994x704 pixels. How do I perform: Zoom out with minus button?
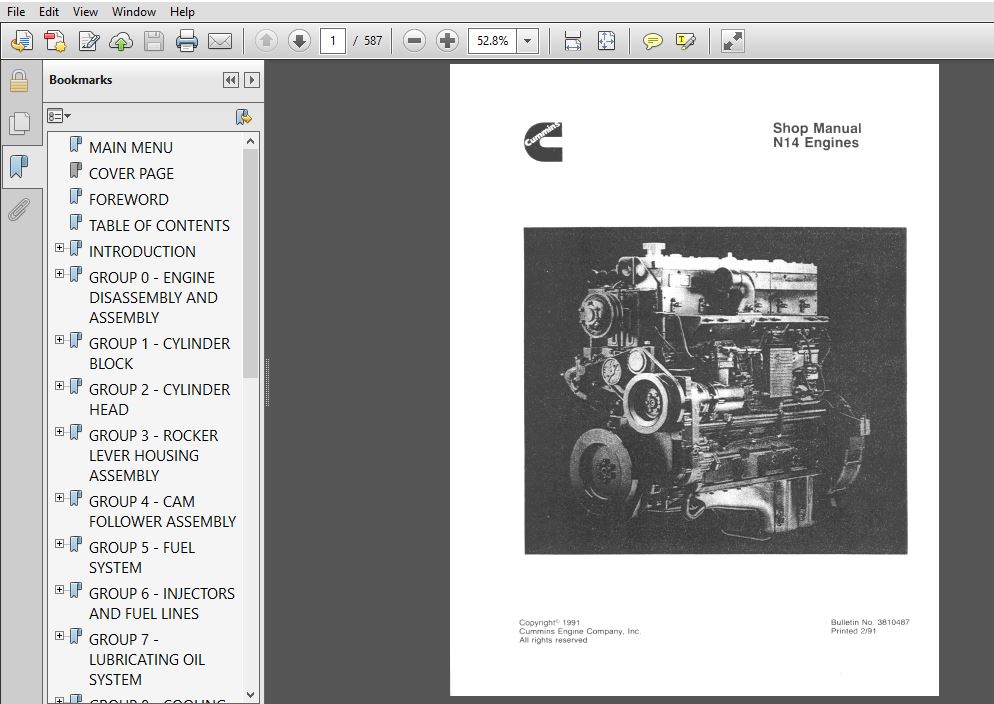coord(414,41)
